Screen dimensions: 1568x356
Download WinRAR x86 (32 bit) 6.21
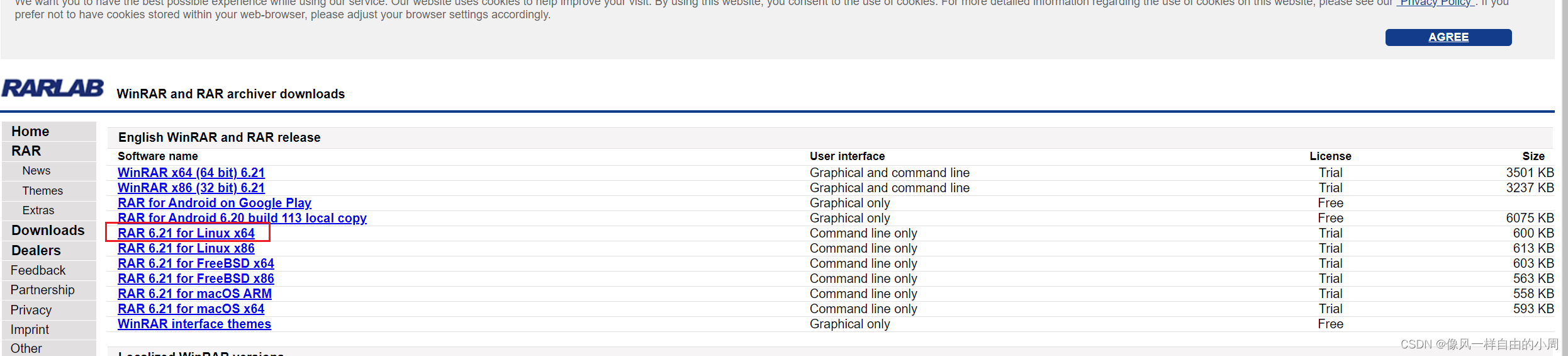coord(191,188)
